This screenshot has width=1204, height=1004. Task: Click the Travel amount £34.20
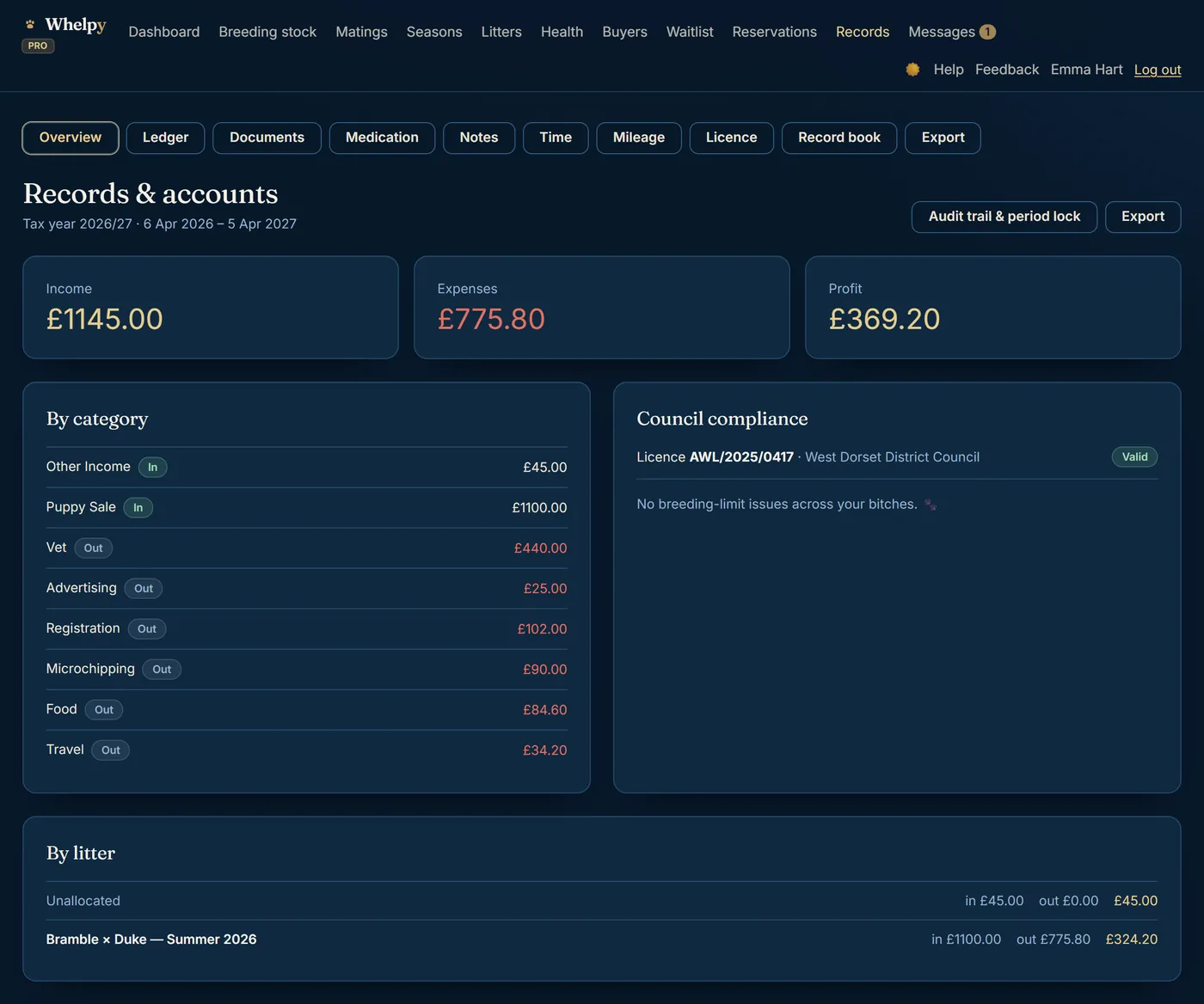[x=544, y=750]
